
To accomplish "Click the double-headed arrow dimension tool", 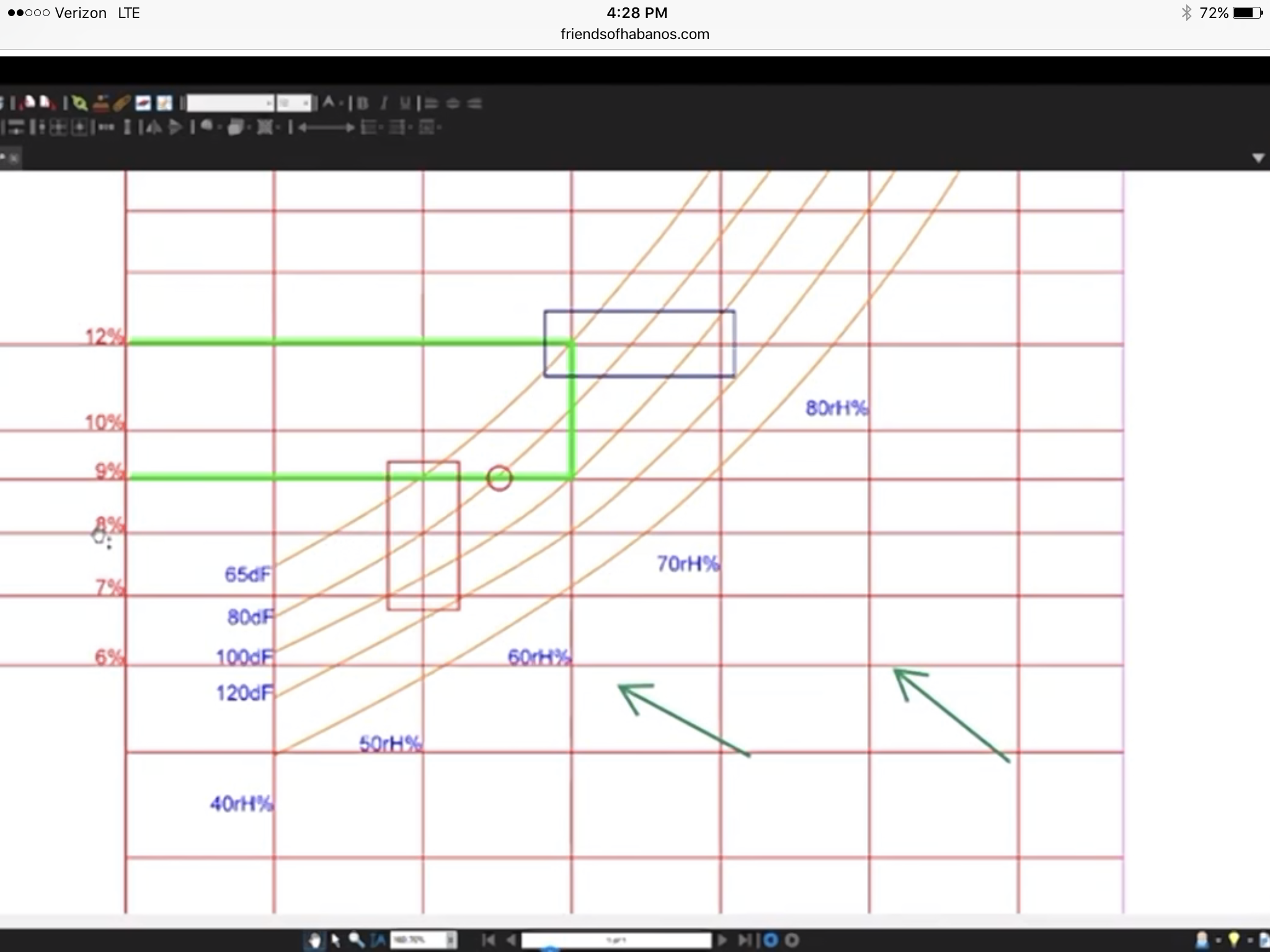I will [x=326, y=128].
